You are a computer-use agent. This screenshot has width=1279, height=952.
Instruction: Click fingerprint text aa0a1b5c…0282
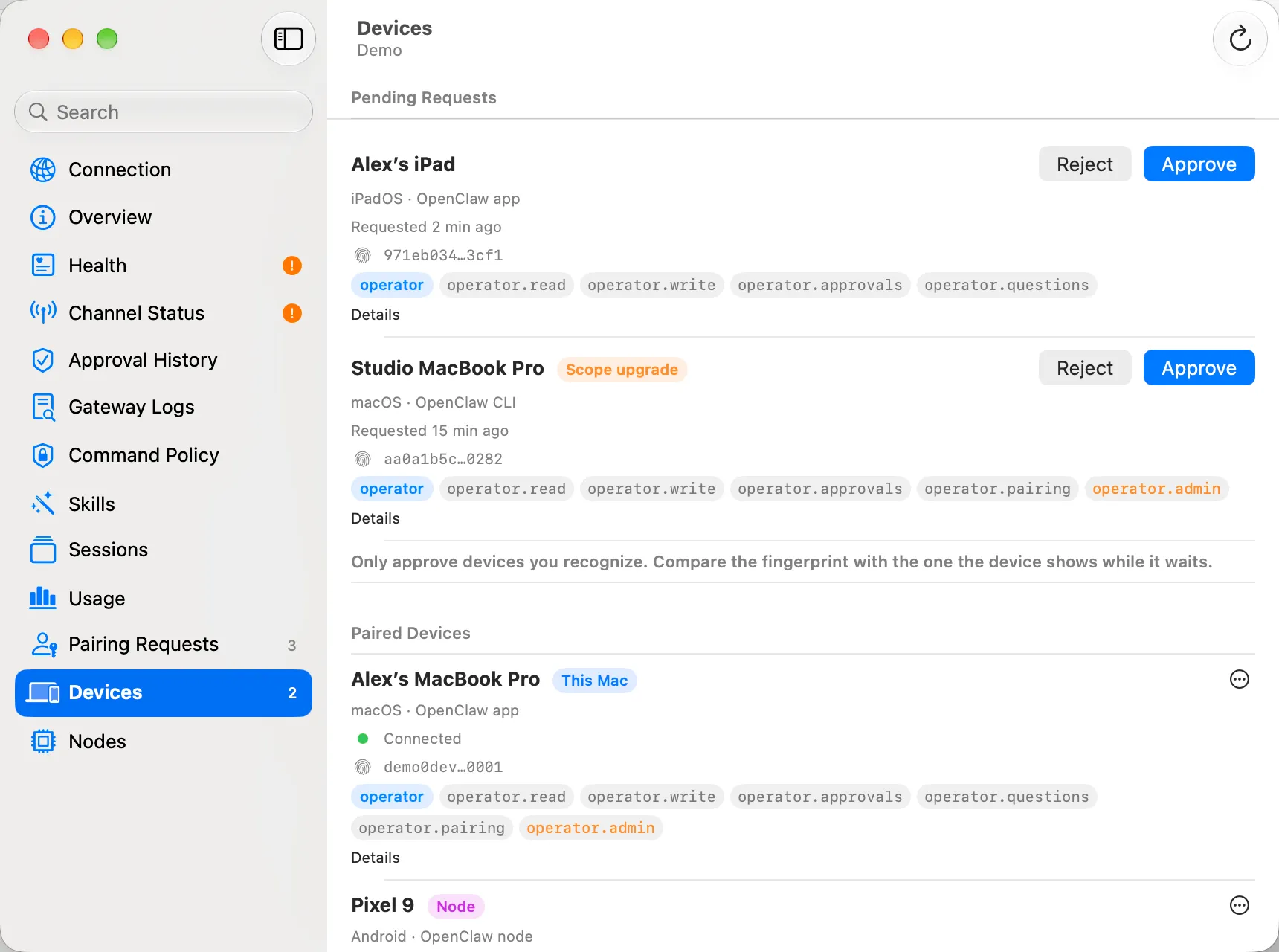[443, 459]
